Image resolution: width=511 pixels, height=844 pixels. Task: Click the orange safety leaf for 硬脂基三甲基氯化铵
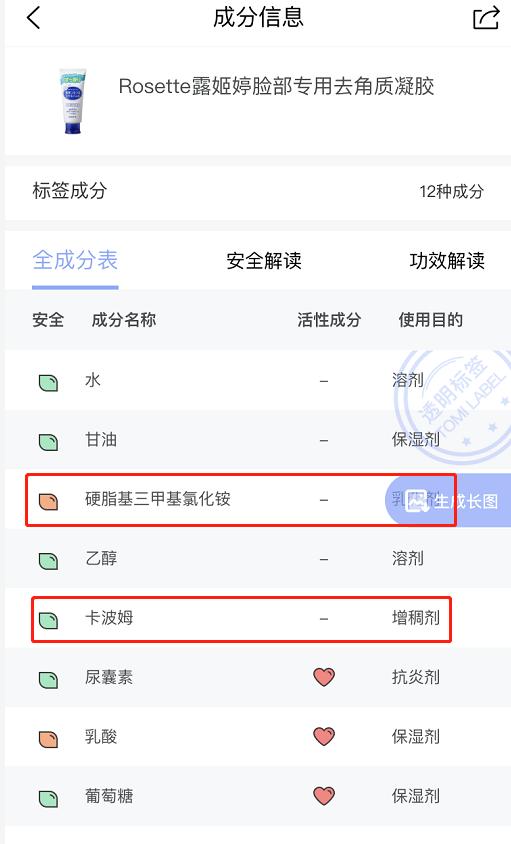point(48,501)
